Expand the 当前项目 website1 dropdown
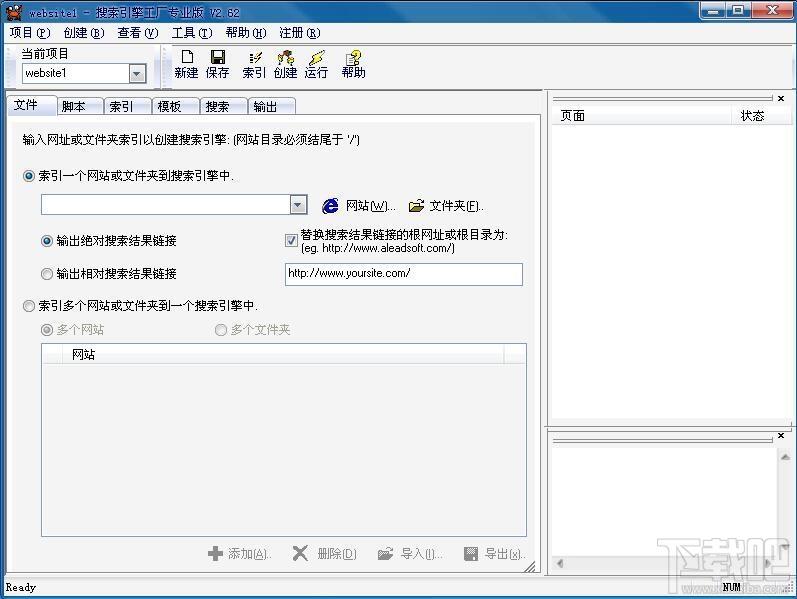This screenshot has width=797, height=599. point(137,73)
